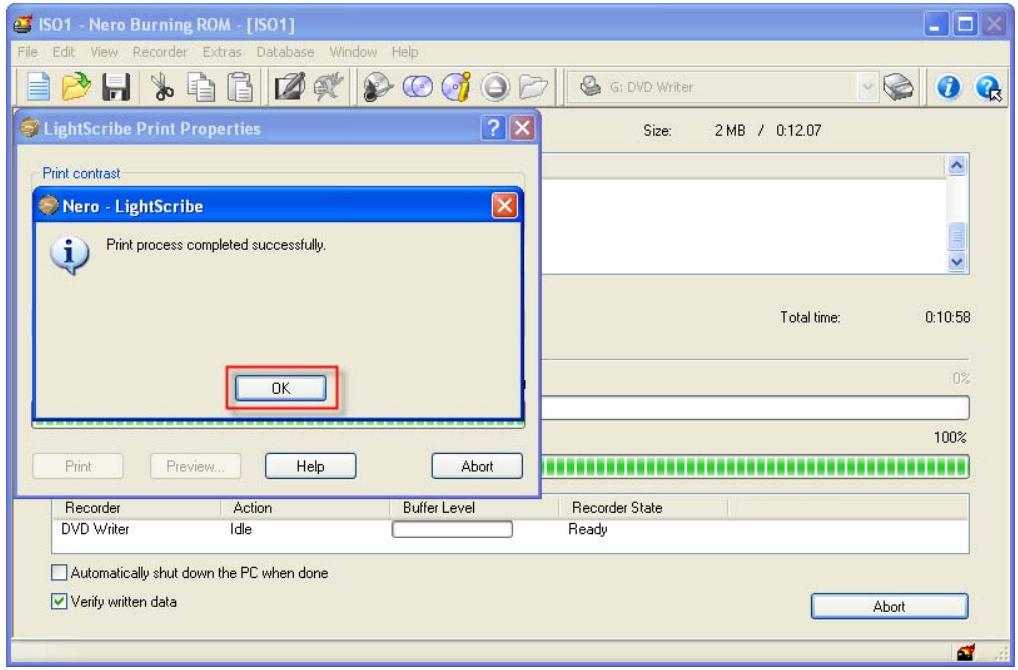Click the Size value 2 MB

click(x=730, y=130)
